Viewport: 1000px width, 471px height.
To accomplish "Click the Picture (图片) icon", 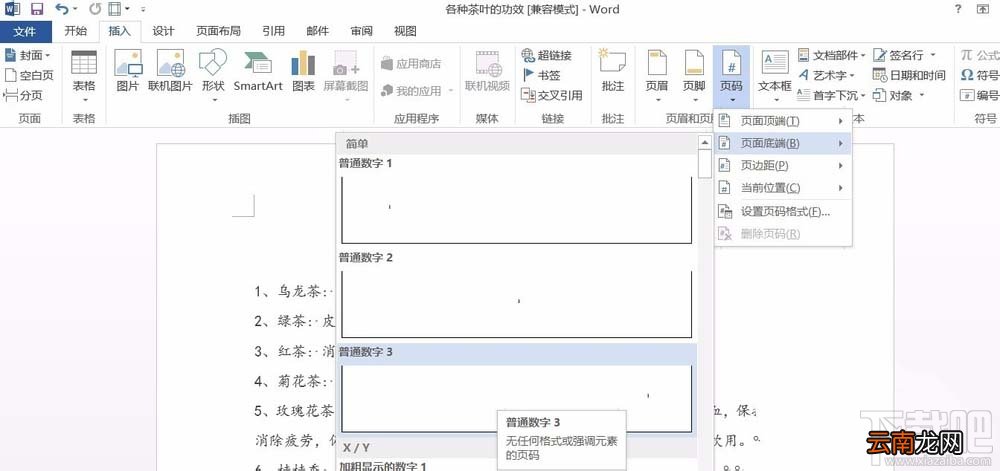I will [128, 71].
